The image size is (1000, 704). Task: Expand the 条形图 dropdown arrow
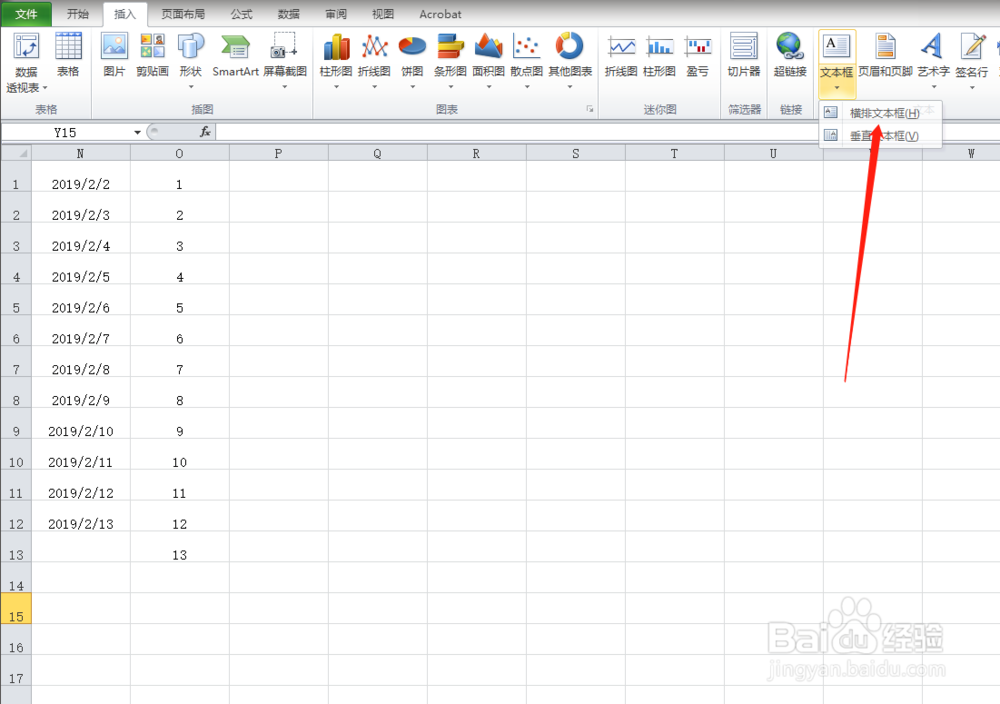[450, 87]
